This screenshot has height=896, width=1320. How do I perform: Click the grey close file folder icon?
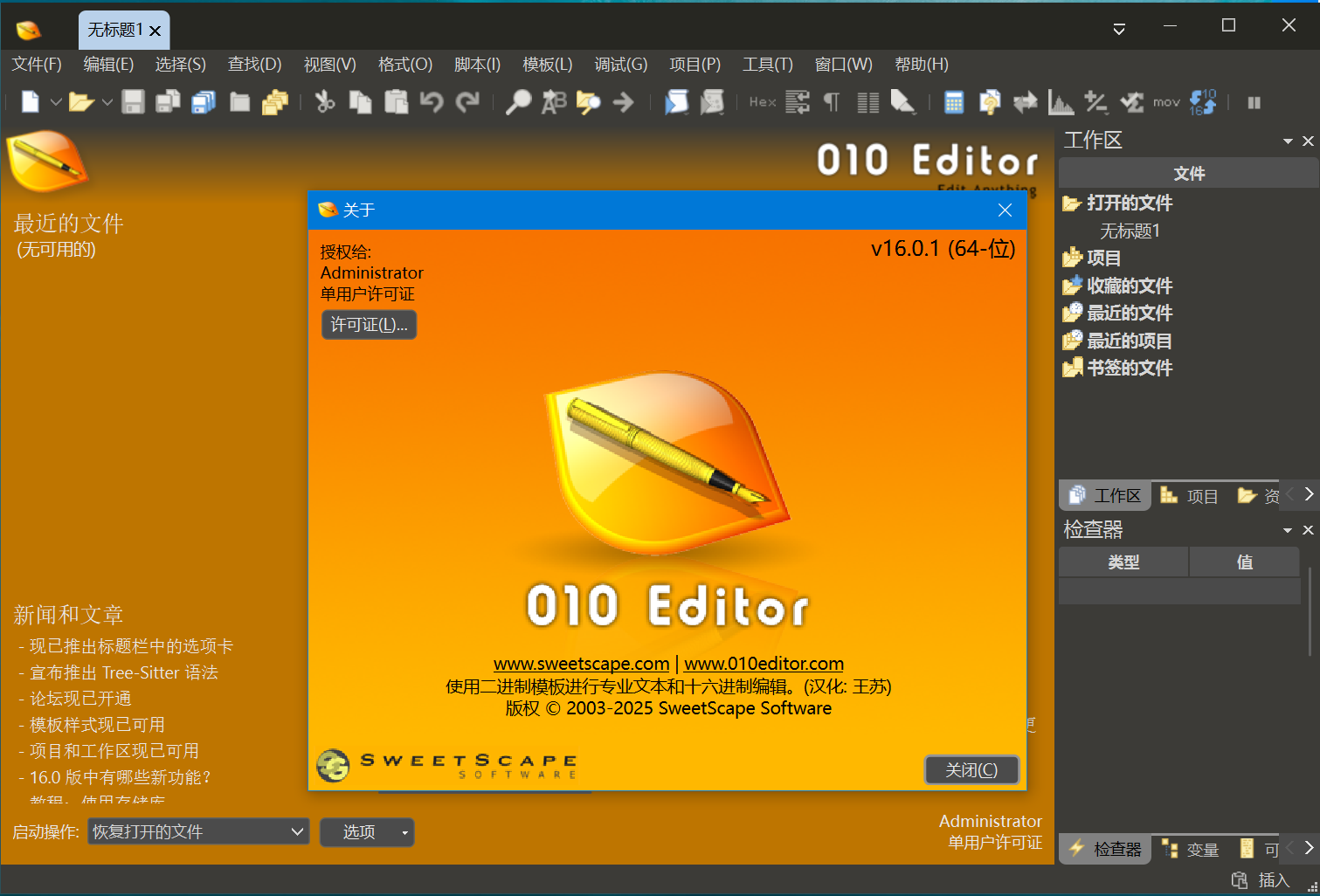(x=239, y=102)
